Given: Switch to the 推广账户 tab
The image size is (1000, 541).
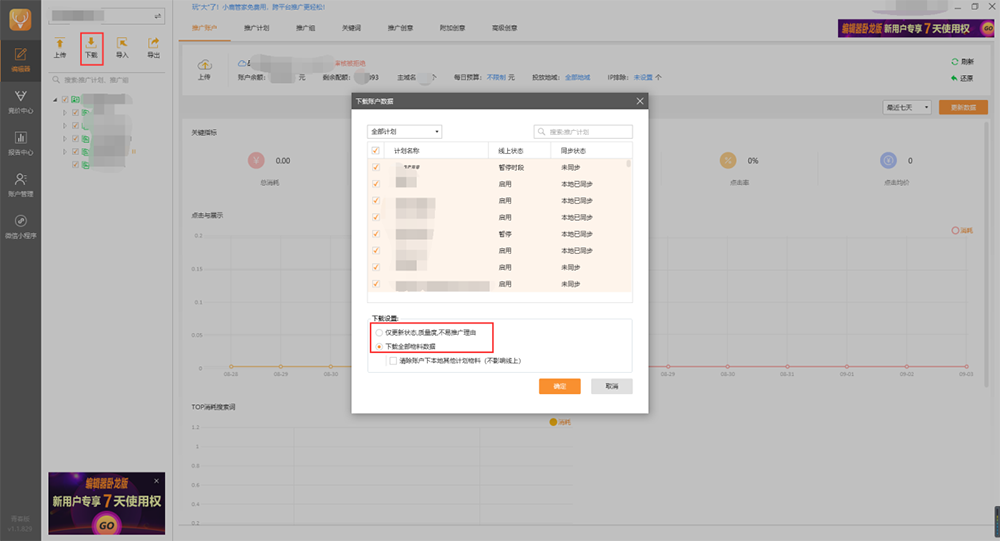Looking at the screenshot, I should pyautogui.click(x=204, y=28).
